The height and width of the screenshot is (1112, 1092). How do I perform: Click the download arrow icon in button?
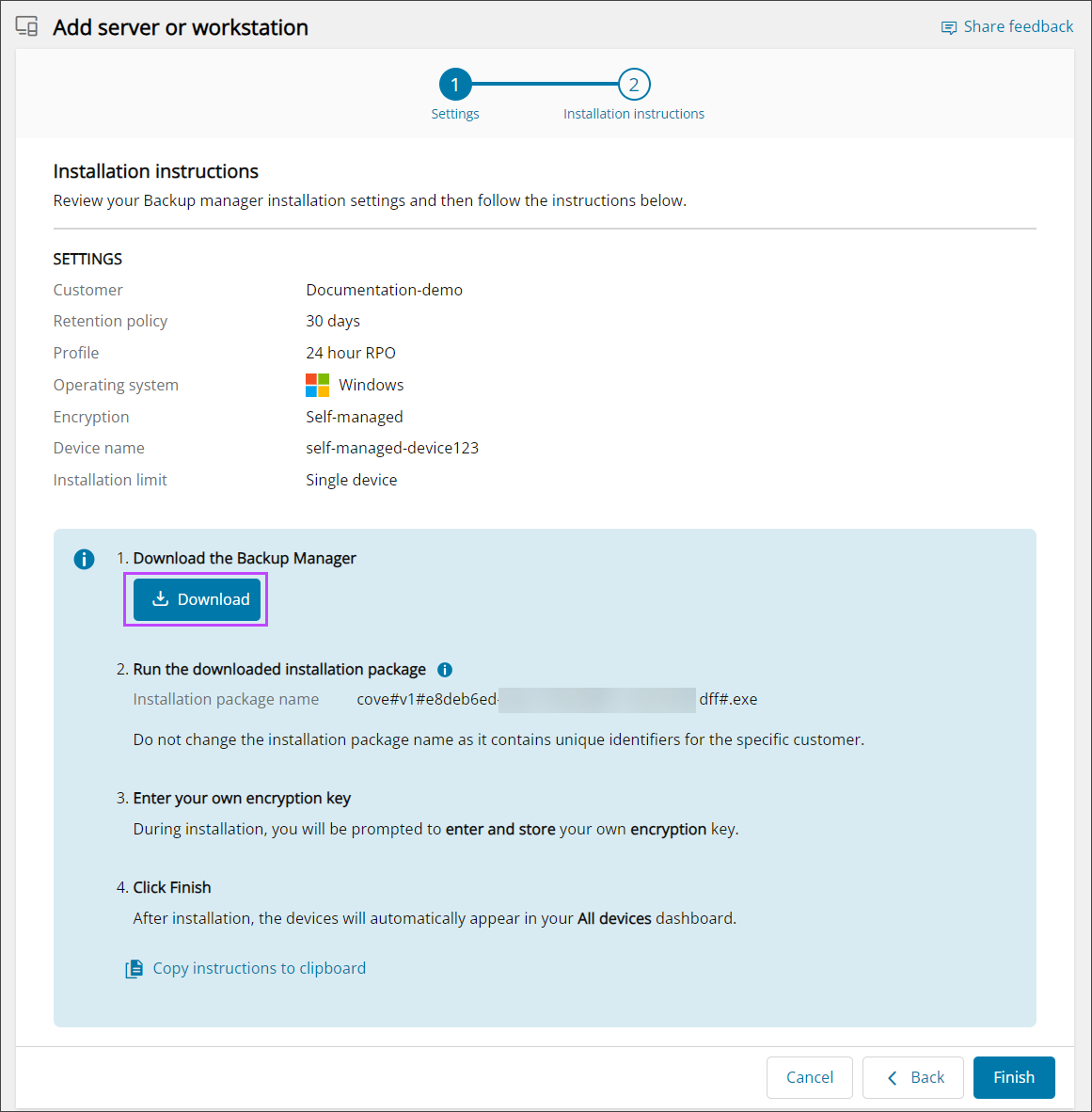[x=161, y=599]
